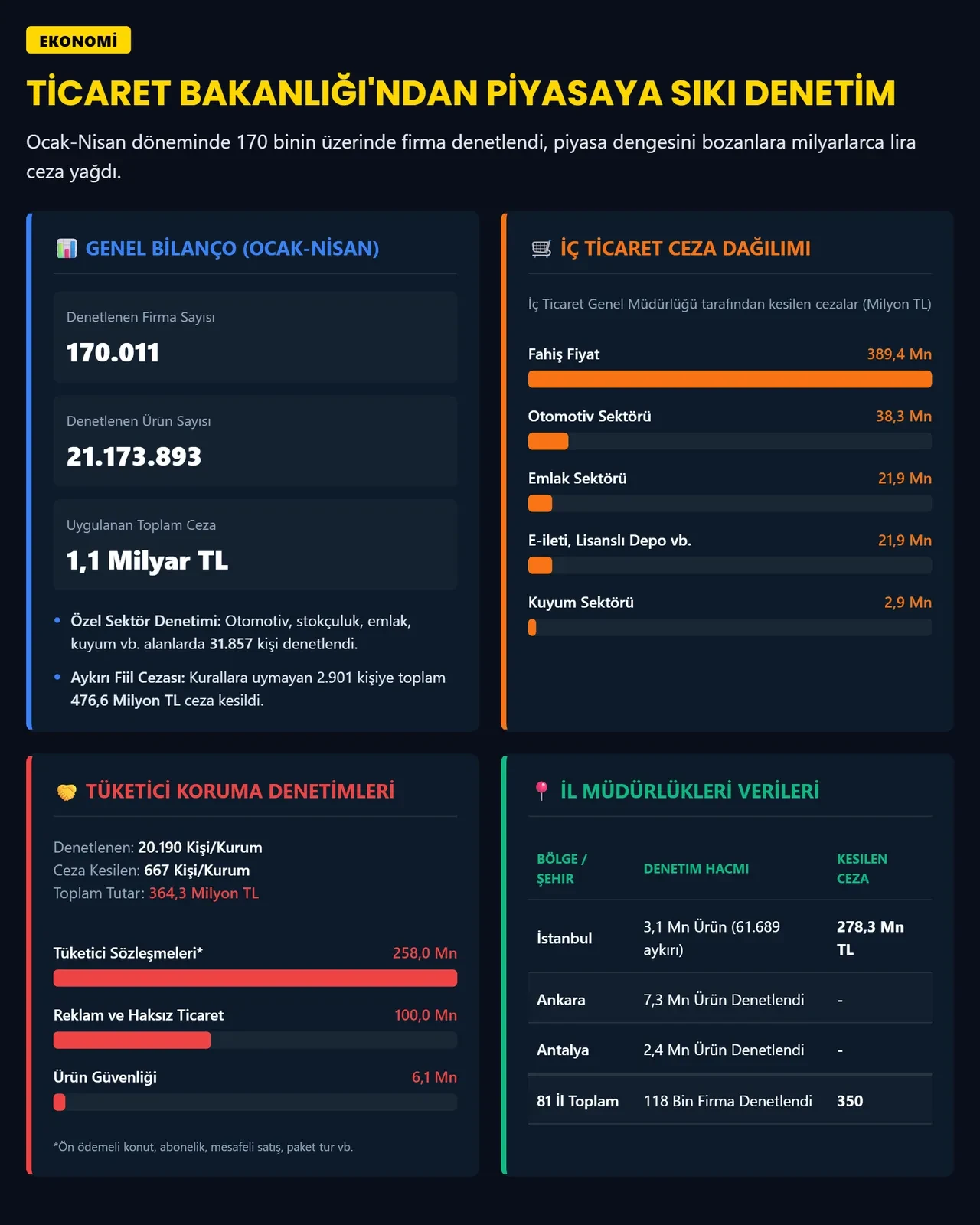The height and width of the screenshot is (1225, 980).
Task: Click the Reklam ve Haksız Ticaret bar
Action: pos(255,1040)
